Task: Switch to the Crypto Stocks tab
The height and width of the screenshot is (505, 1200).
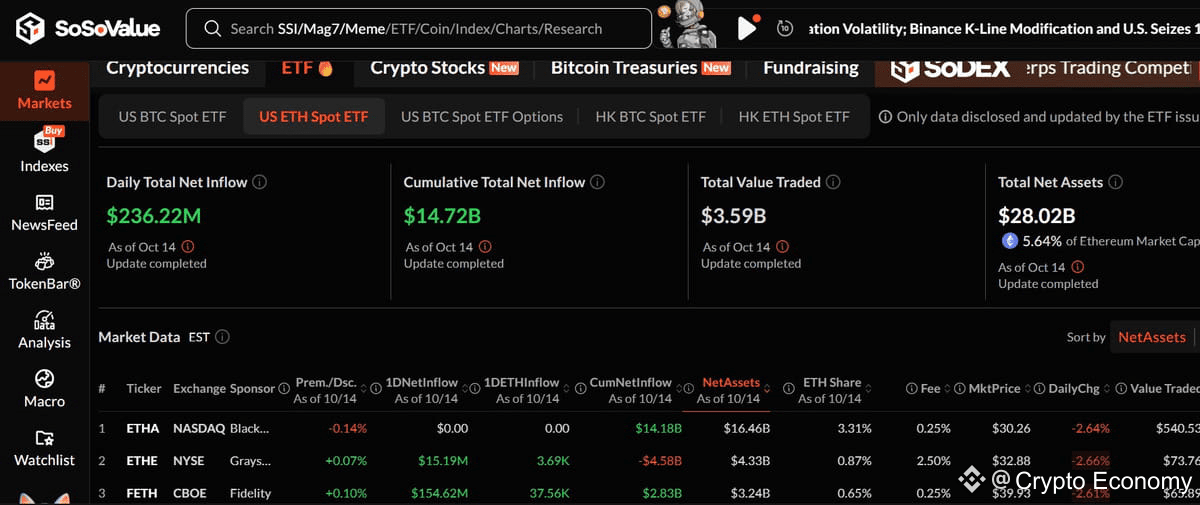Action: pyautogui.click(x=444, y=68)
